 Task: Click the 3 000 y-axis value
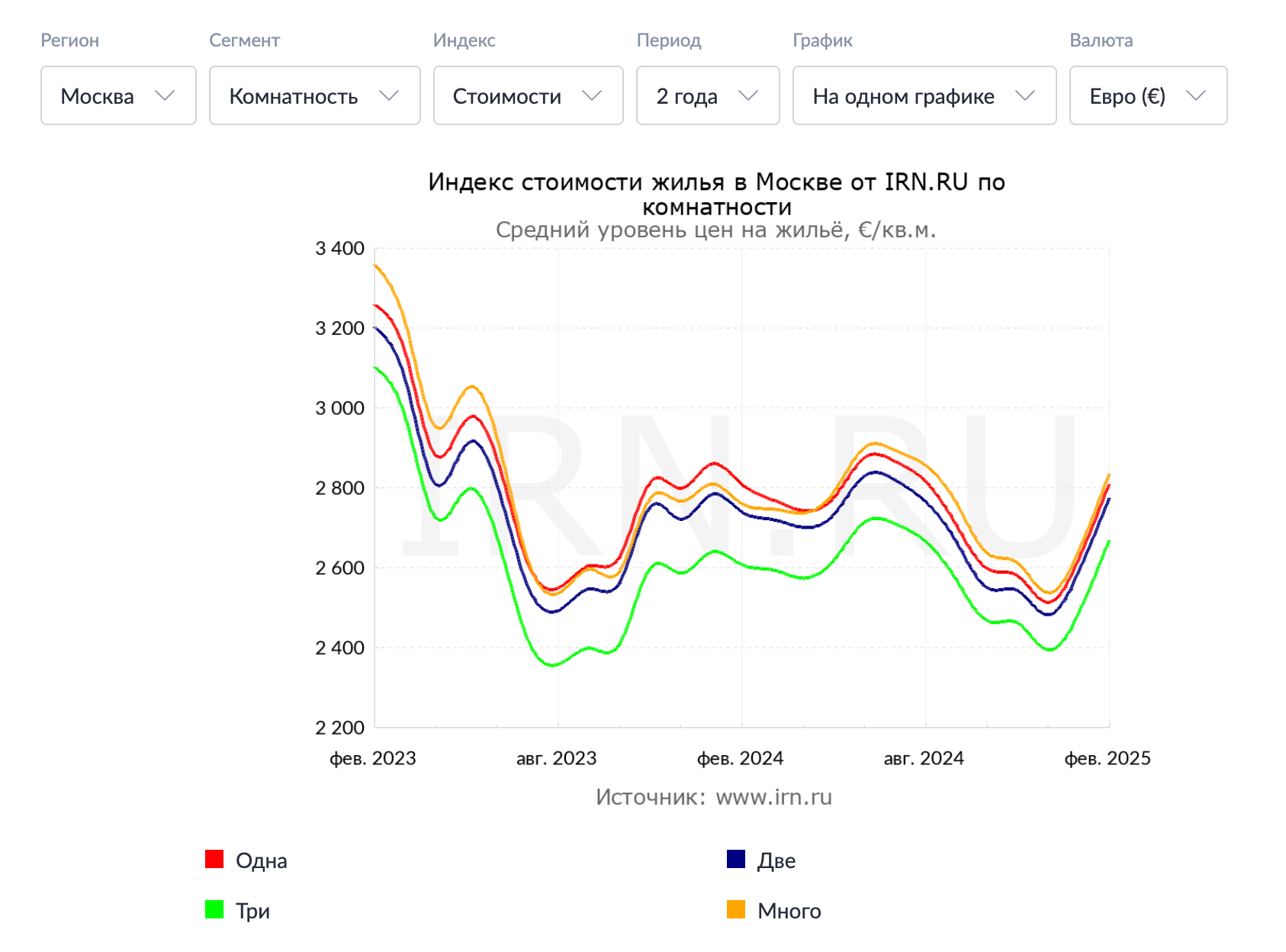(x=340, y=408)
